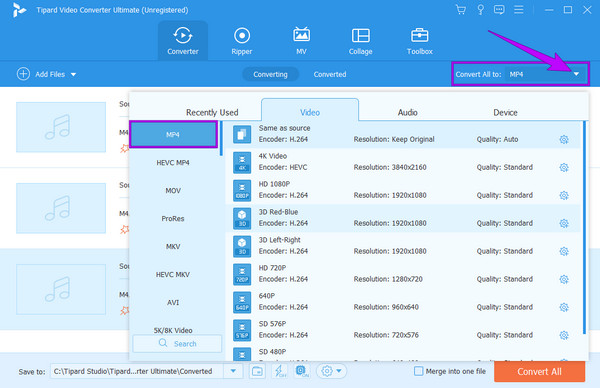Choose ProRes format
Screen dimensions: 600x388
coord(173,218)
